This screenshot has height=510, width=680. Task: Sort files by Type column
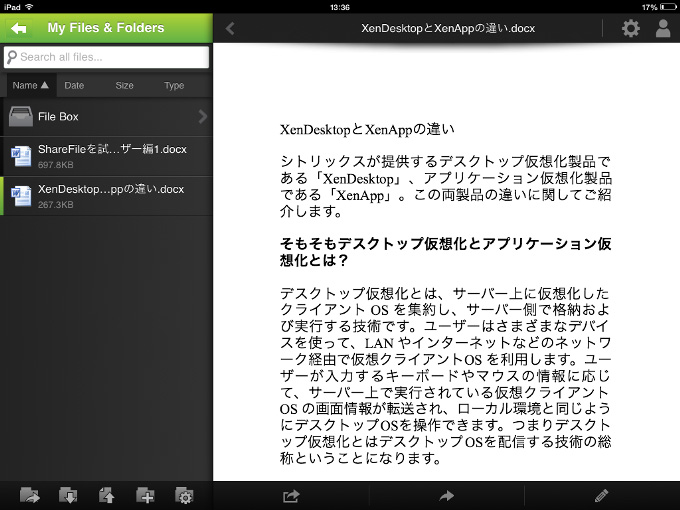pyautogui.click(x=174, y=85)
